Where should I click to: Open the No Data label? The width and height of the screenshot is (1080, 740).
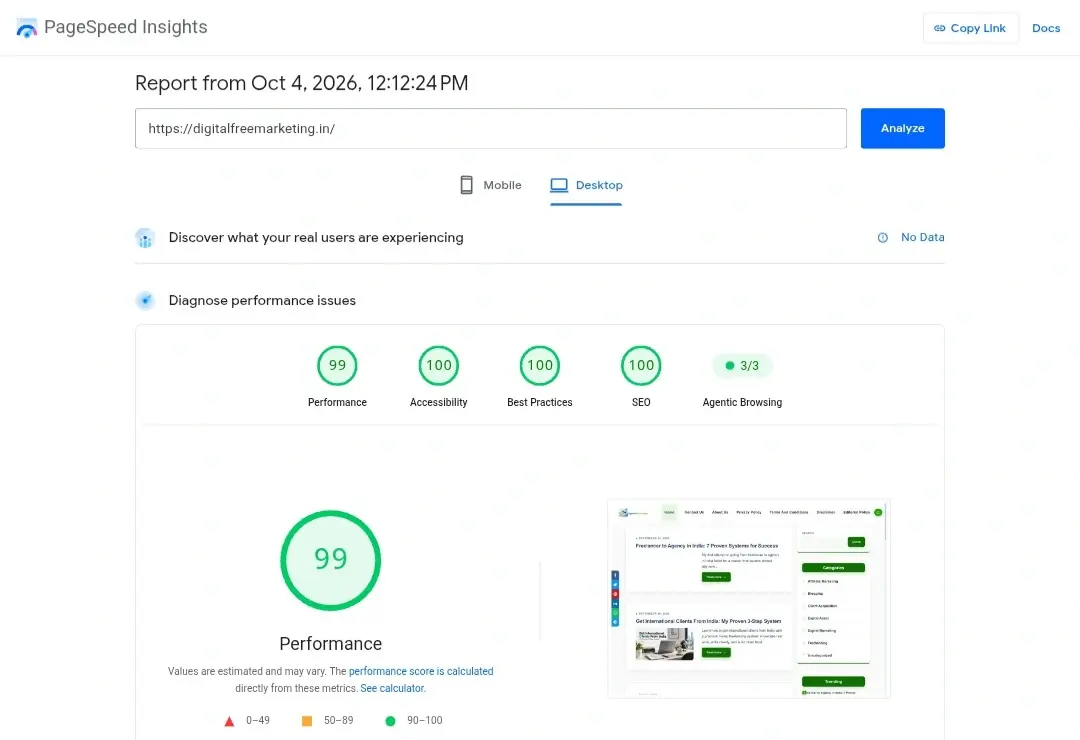pos(922,237)
